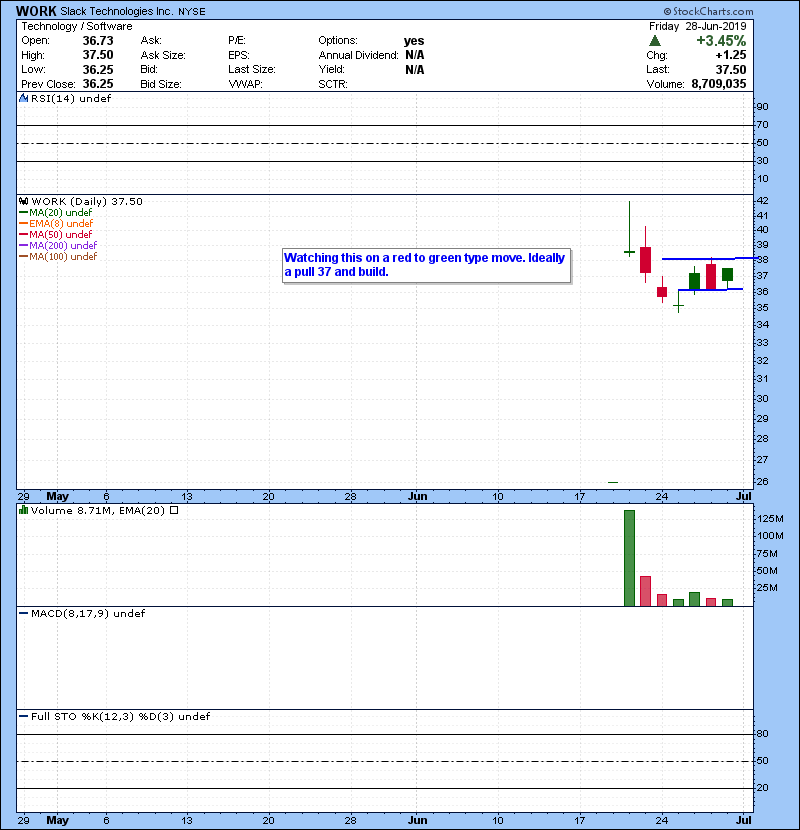Click the Chg value +1.25
This screenshot has width=800, height=830.
click(x=731, y=55)
